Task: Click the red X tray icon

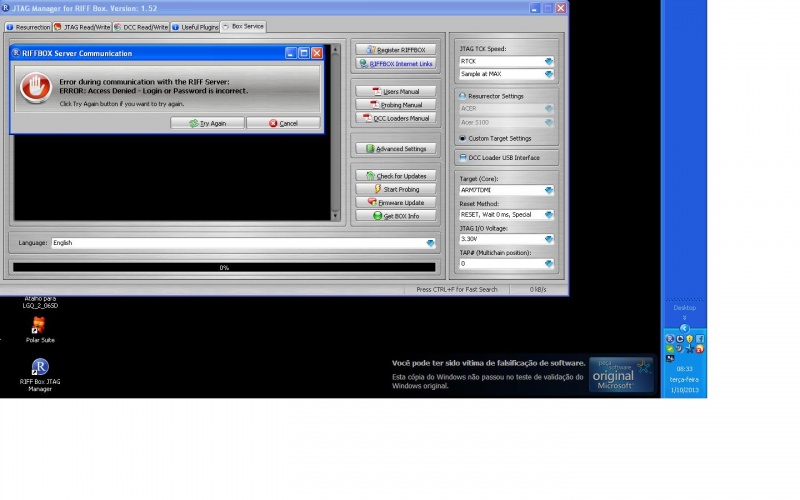Action: pyautogui.click(x=699, y=349)
